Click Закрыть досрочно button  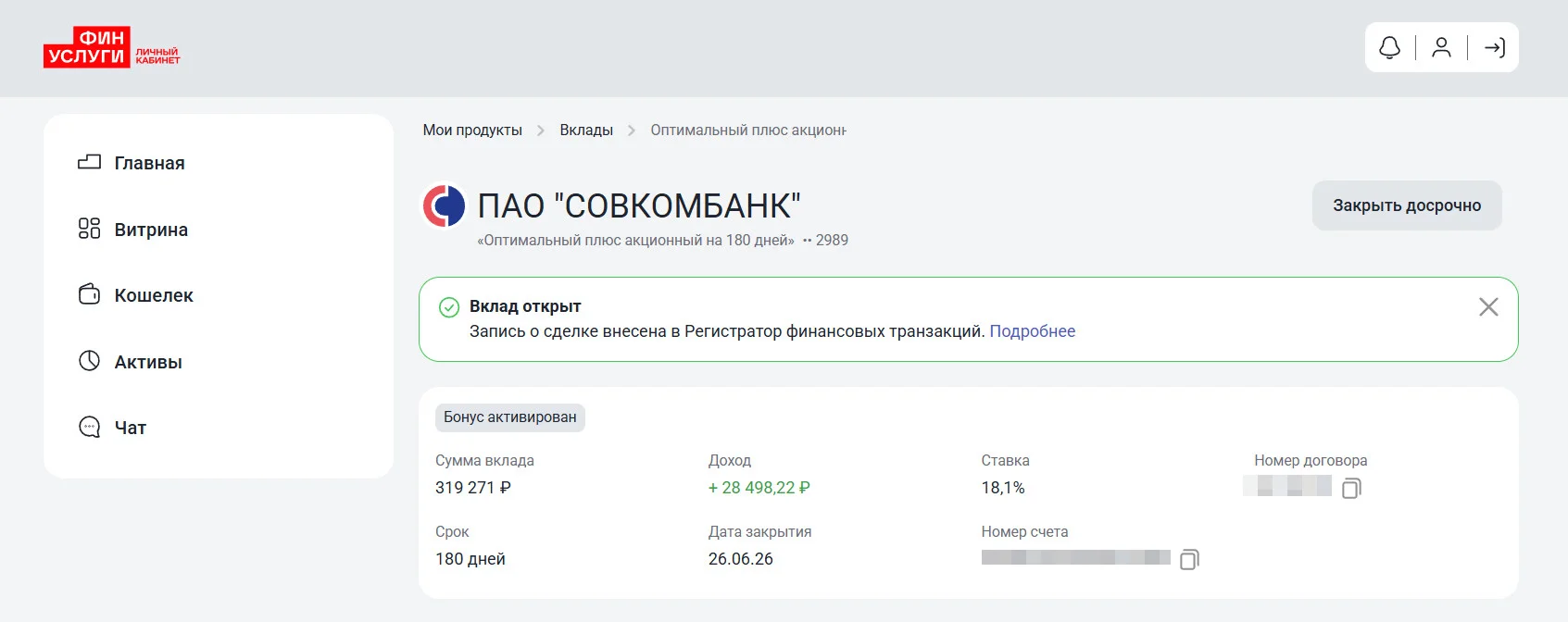[x=1407, y=205]
